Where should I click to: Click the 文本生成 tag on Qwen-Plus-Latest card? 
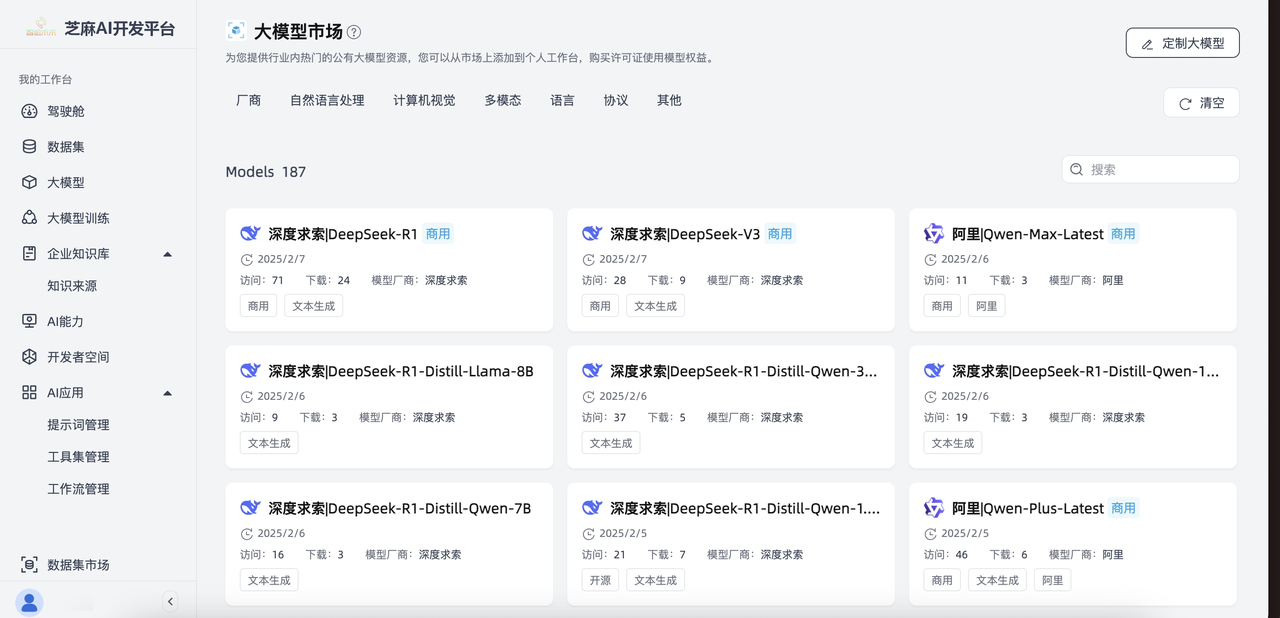997,580
